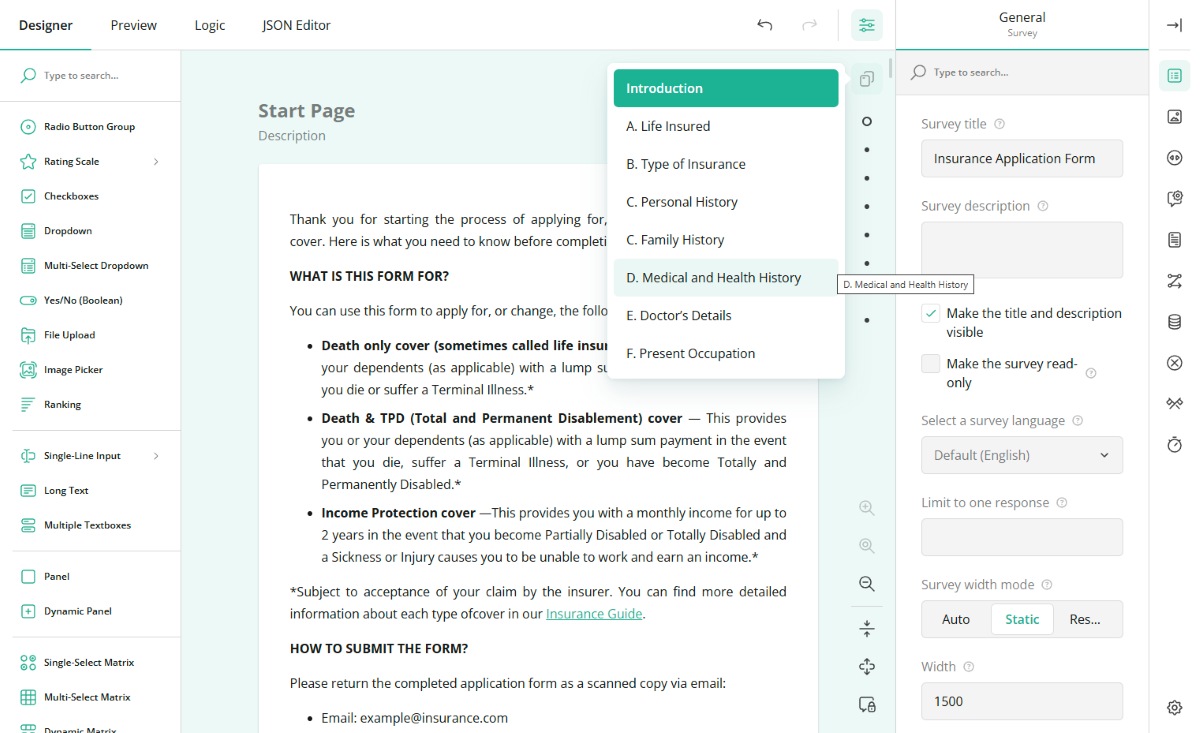Go to Introduction page in list

(726, 88)
